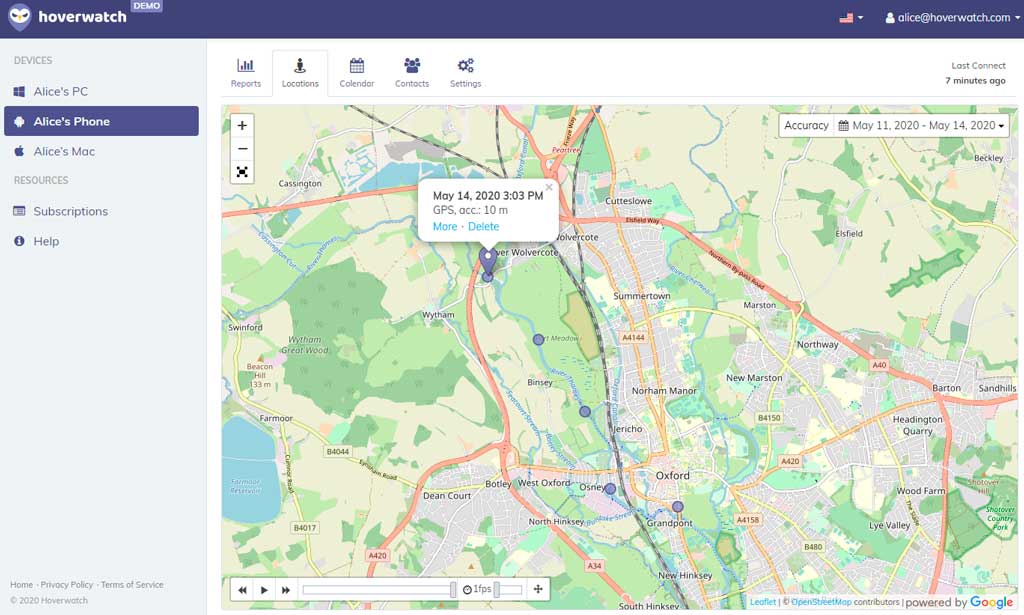Switch to the Reports tab

[245, 73]
